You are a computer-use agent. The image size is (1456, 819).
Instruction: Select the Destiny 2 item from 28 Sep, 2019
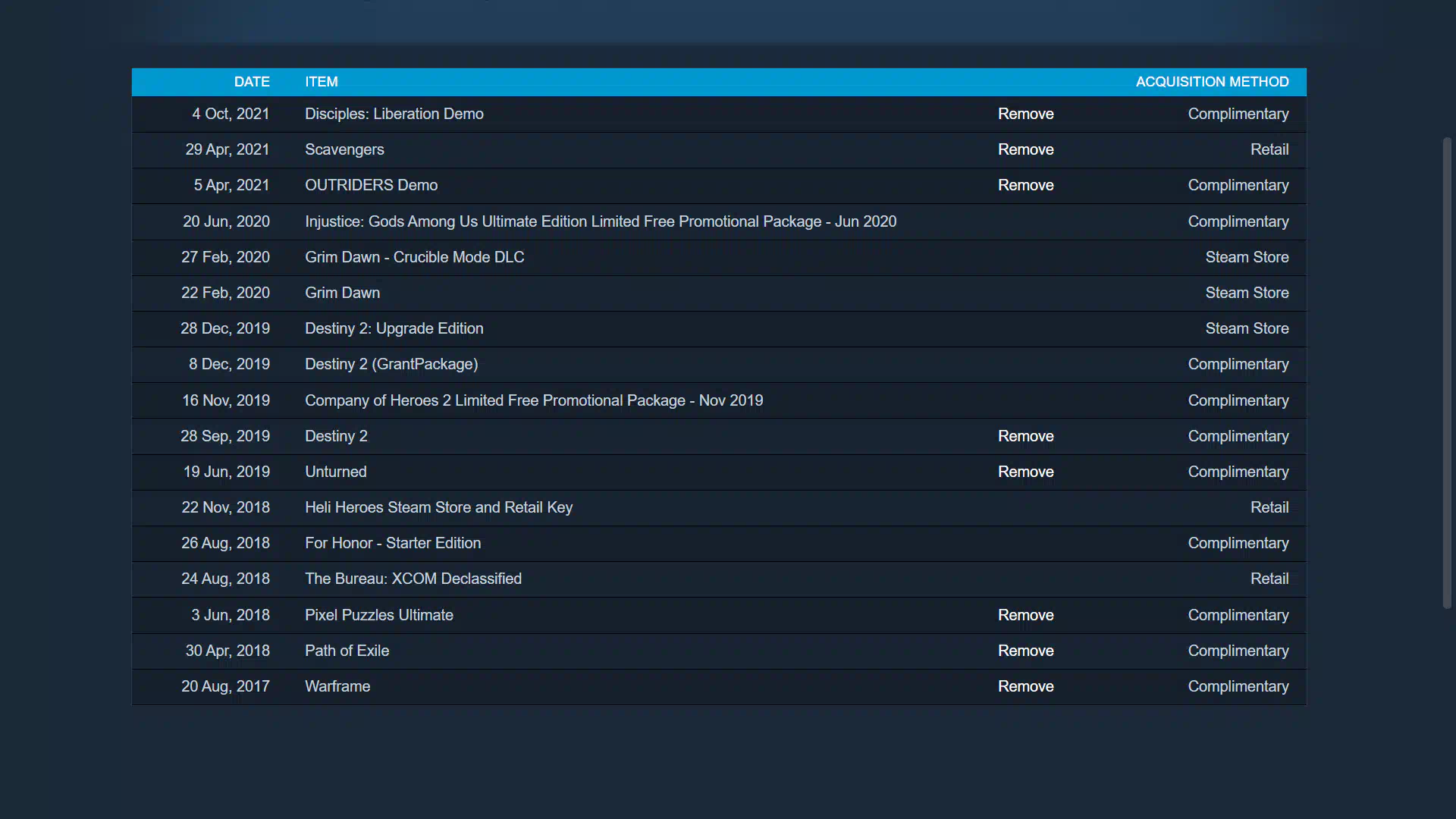336,436
